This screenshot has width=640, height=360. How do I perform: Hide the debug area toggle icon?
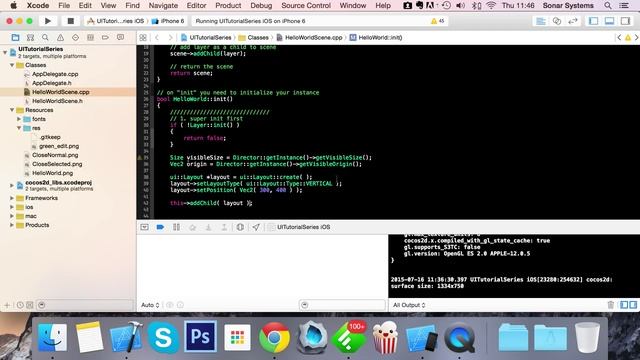point(144,227)
